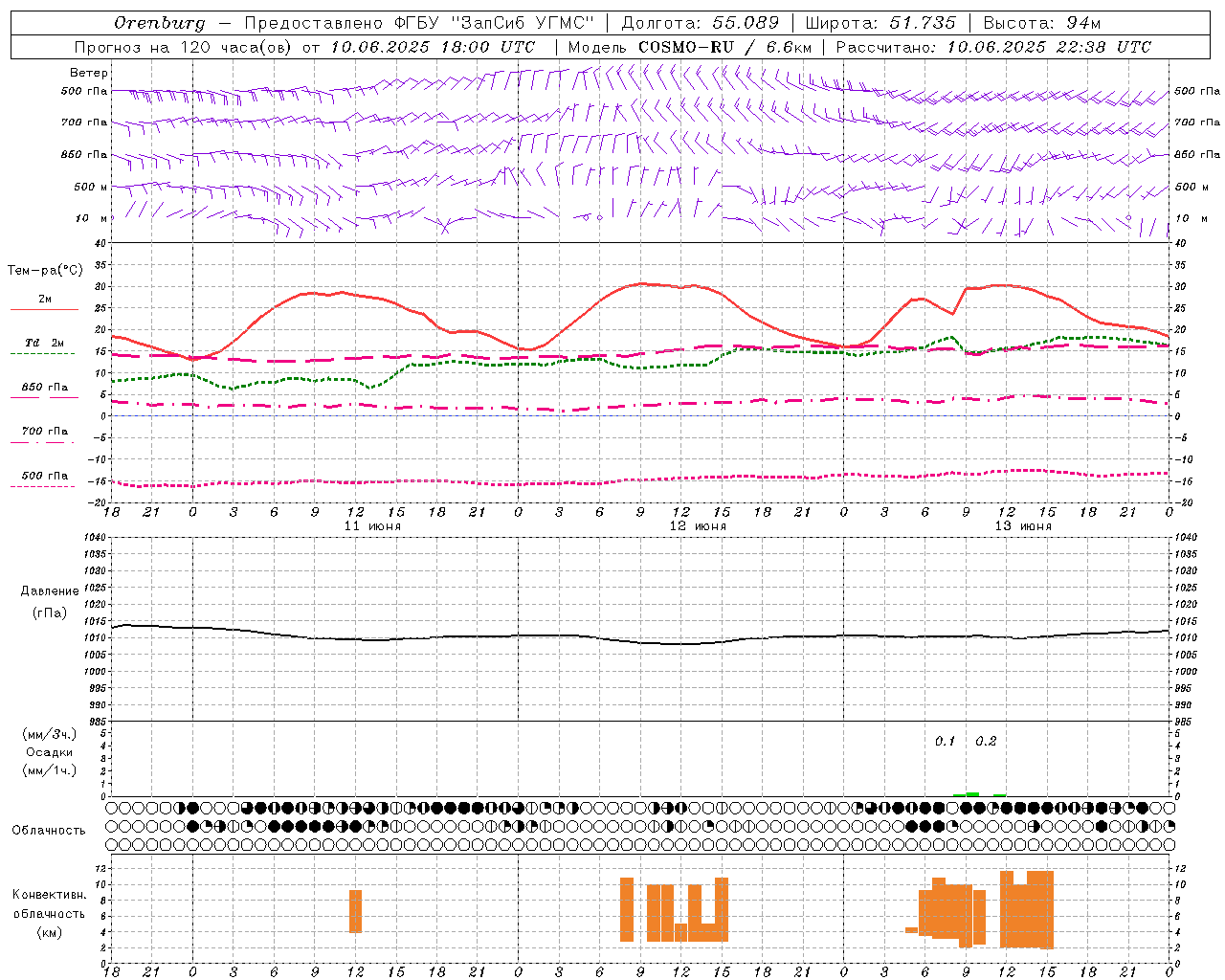Click the '12 июня' date label
This screenshot has width=1225, height=980.
tap(698, 526)
